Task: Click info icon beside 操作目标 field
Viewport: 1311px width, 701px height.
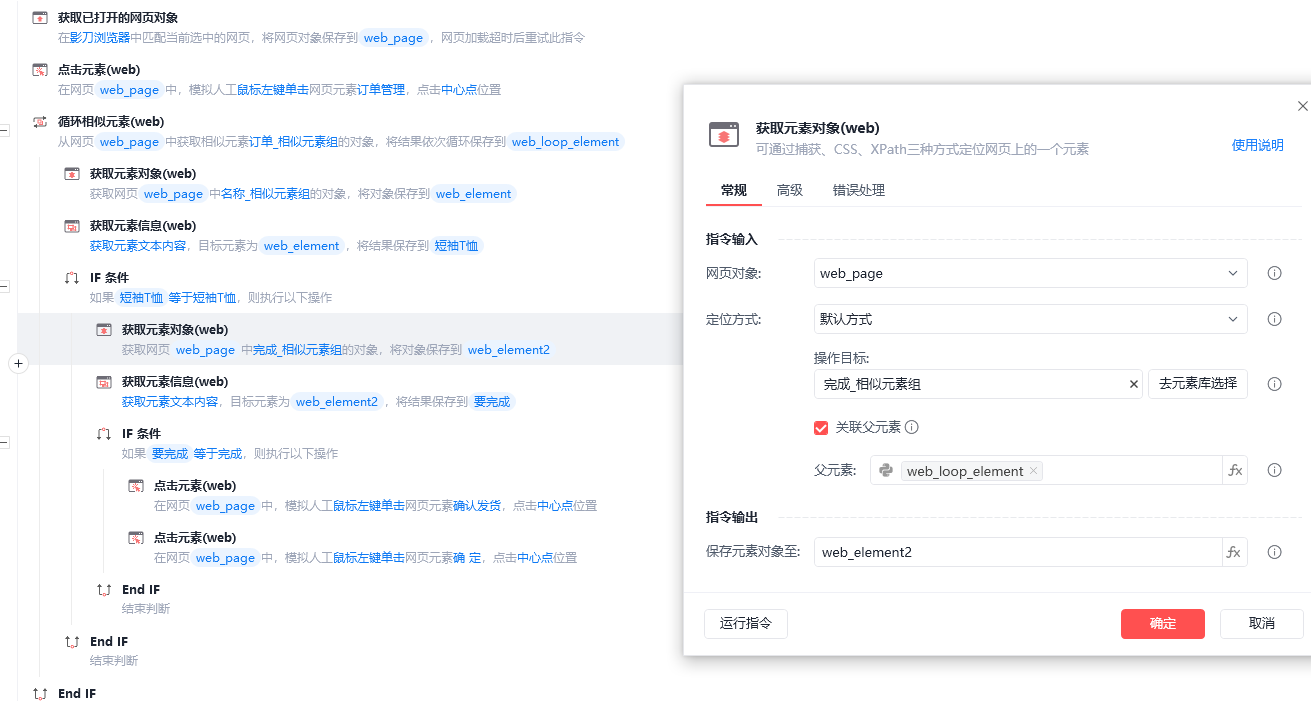Action: point(1275,384)
